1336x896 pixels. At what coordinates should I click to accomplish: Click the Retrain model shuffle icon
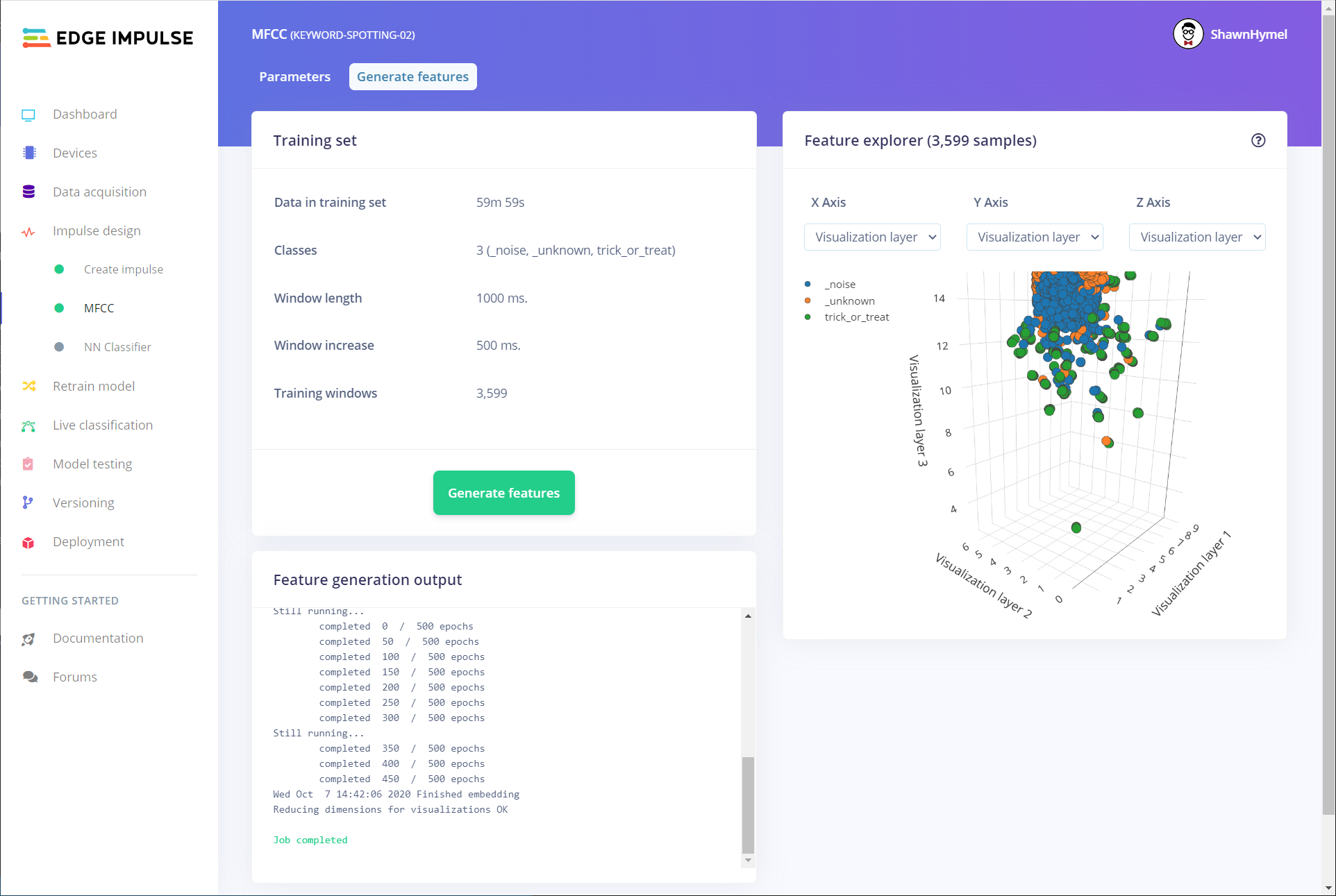tap(28, 387)
